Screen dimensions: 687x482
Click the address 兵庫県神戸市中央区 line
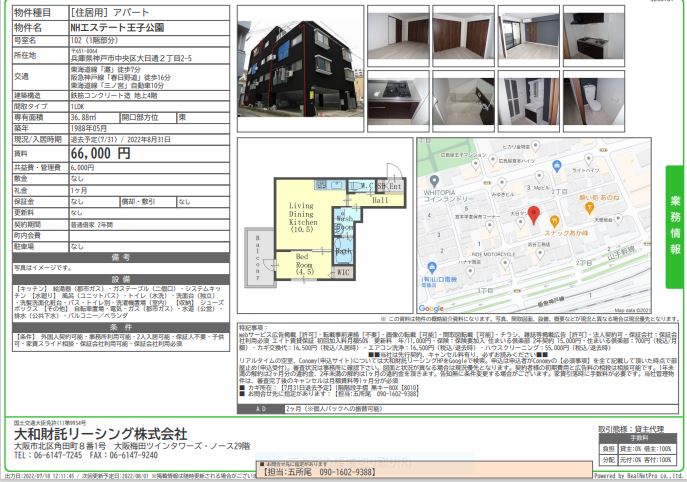click(x=131, y=58)
